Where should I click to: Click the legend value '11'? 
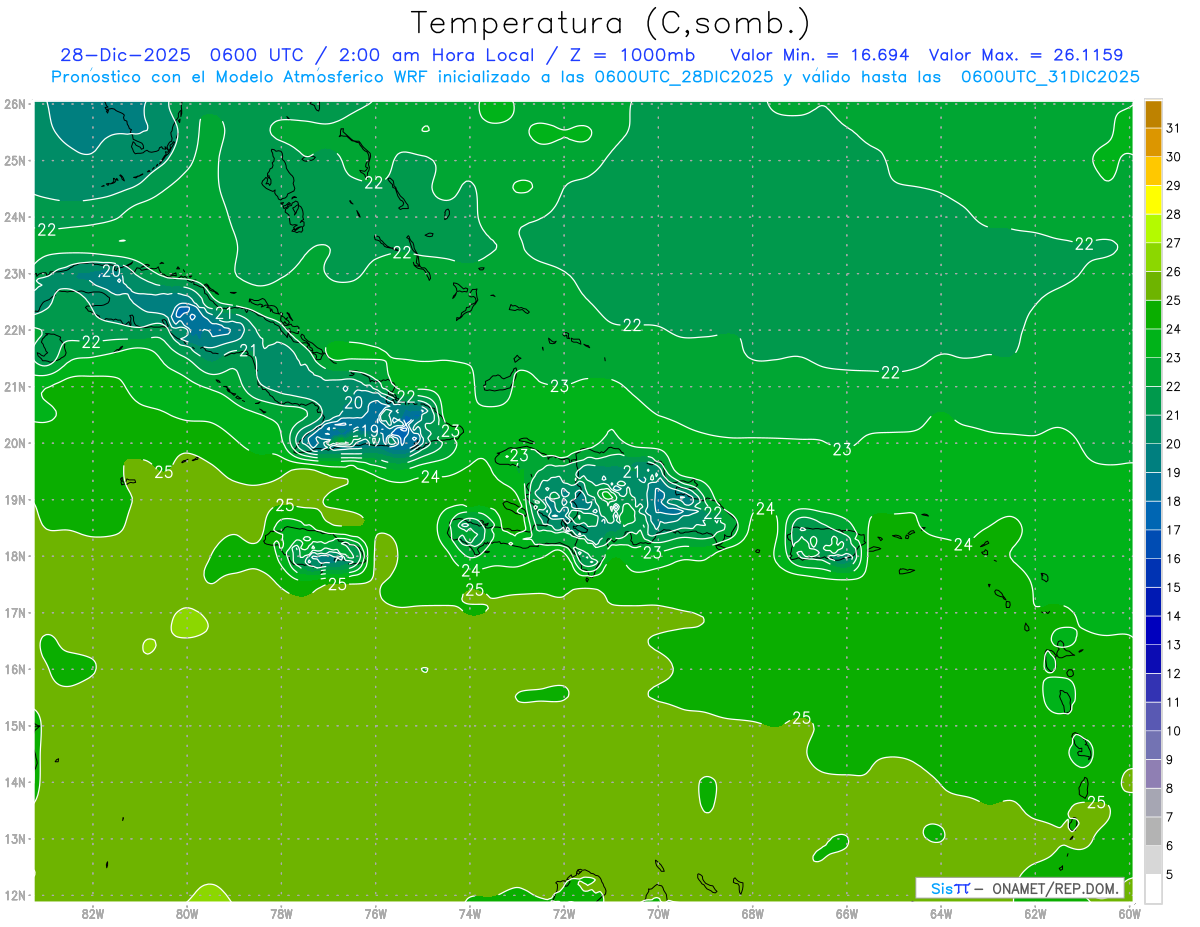pos(1173,703)
